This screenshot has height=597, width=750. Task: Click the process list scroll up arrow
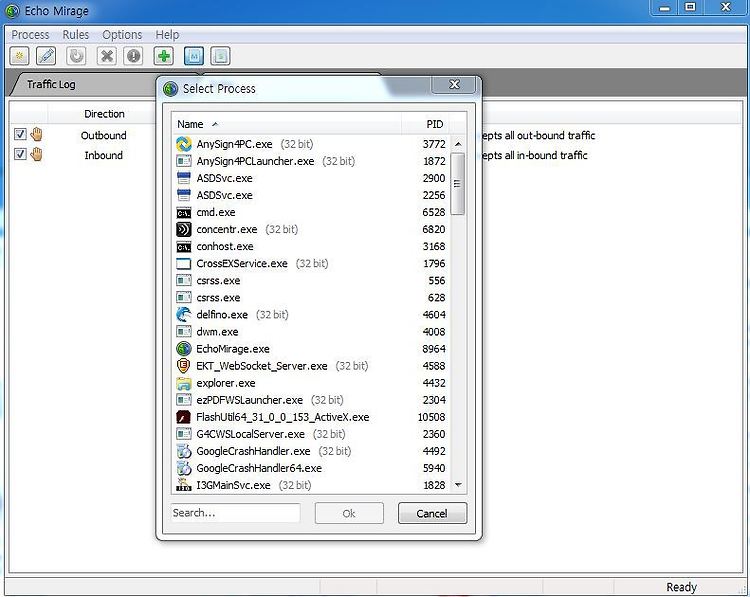pos(458,144)
